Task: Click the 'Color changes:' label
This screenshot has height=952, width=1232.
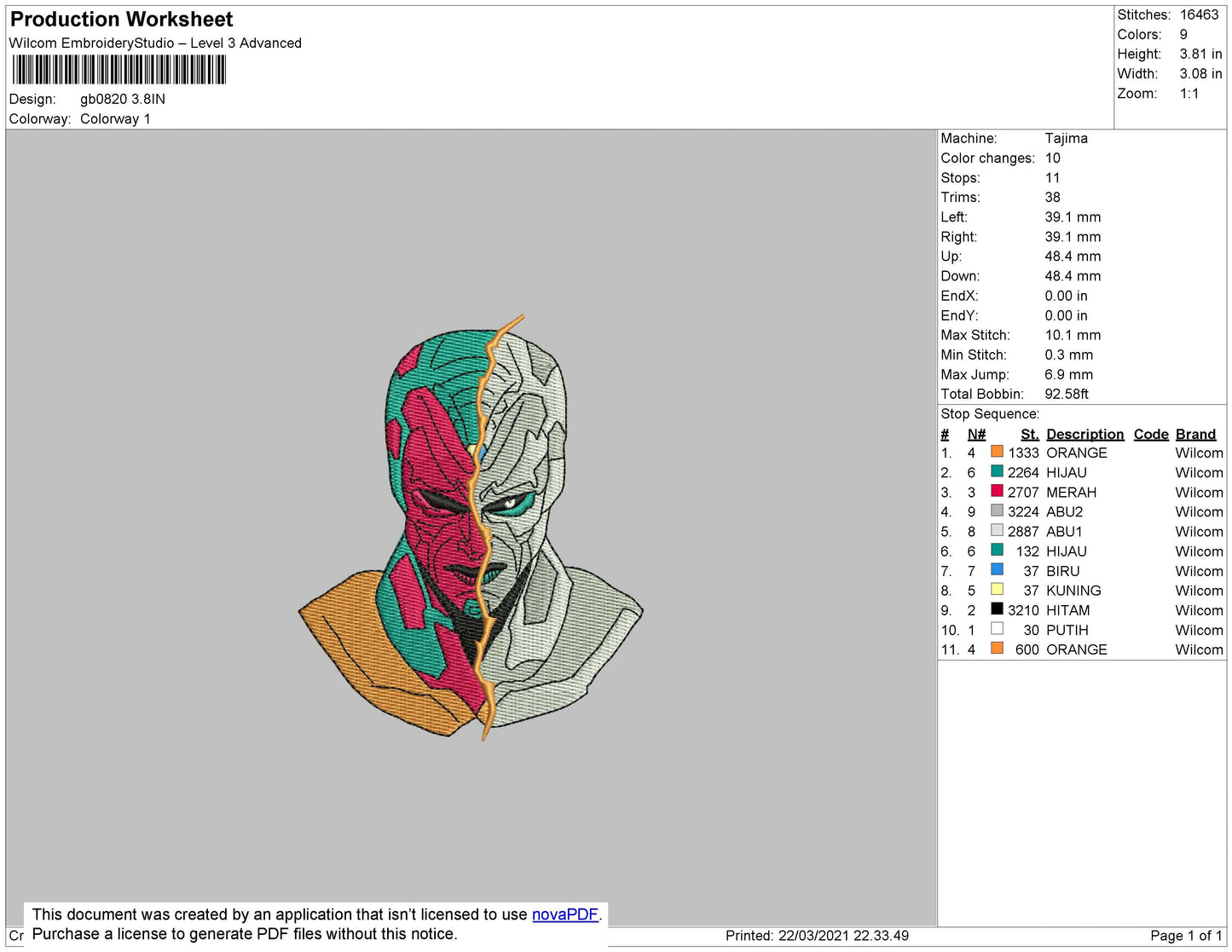Action: click(987, 158)
